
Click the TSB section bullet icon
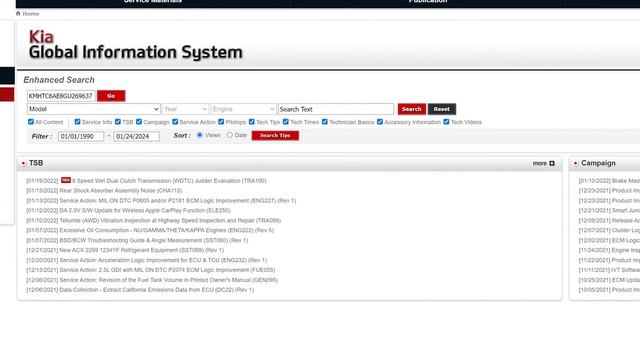pos(24,163)
